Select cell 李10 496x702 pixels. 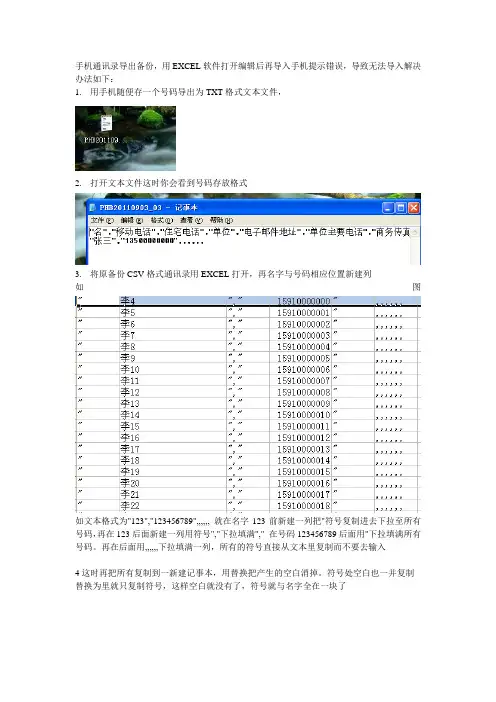[173, 369]
